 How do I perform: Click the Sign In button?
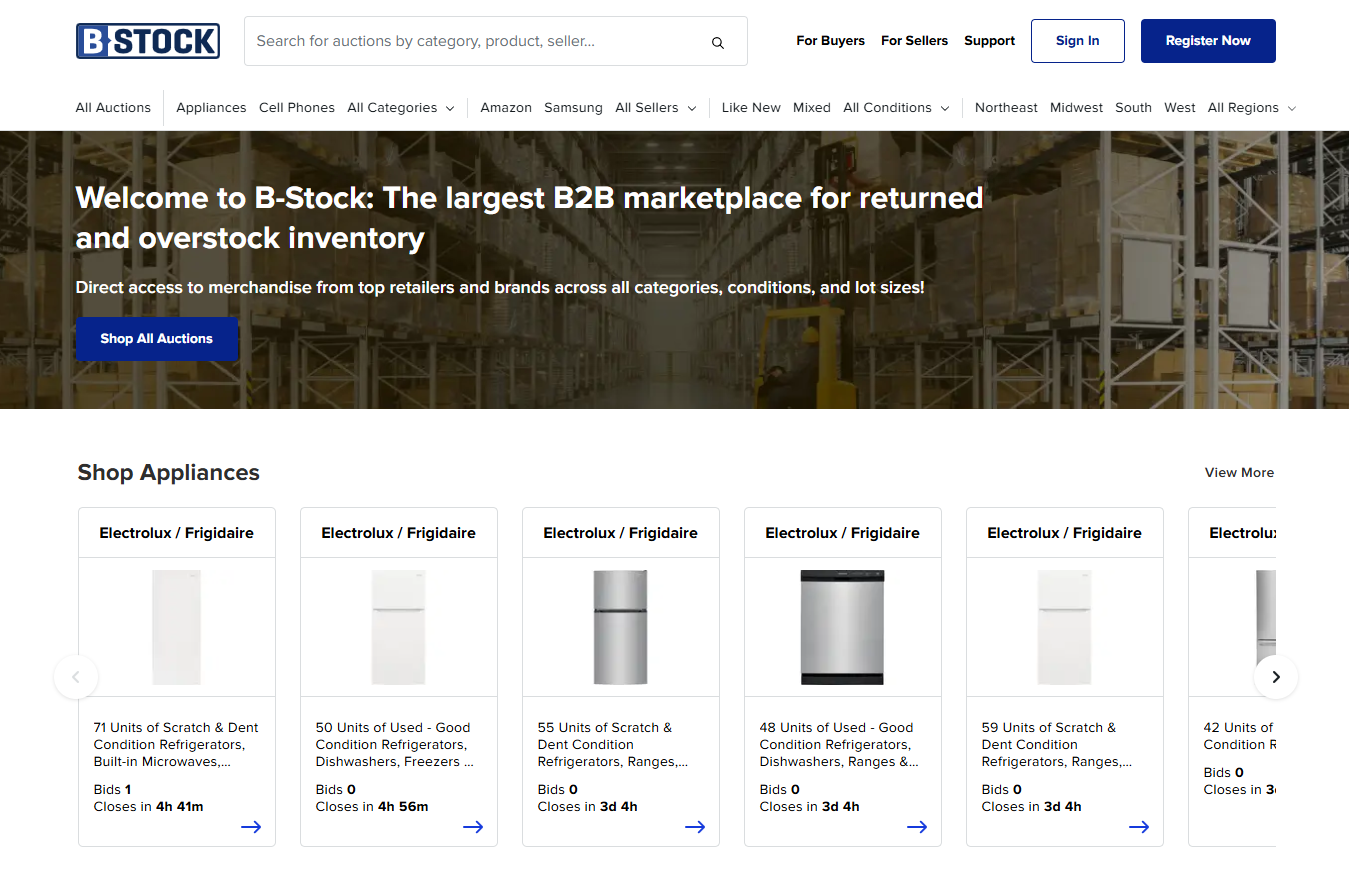[1077, 41]
